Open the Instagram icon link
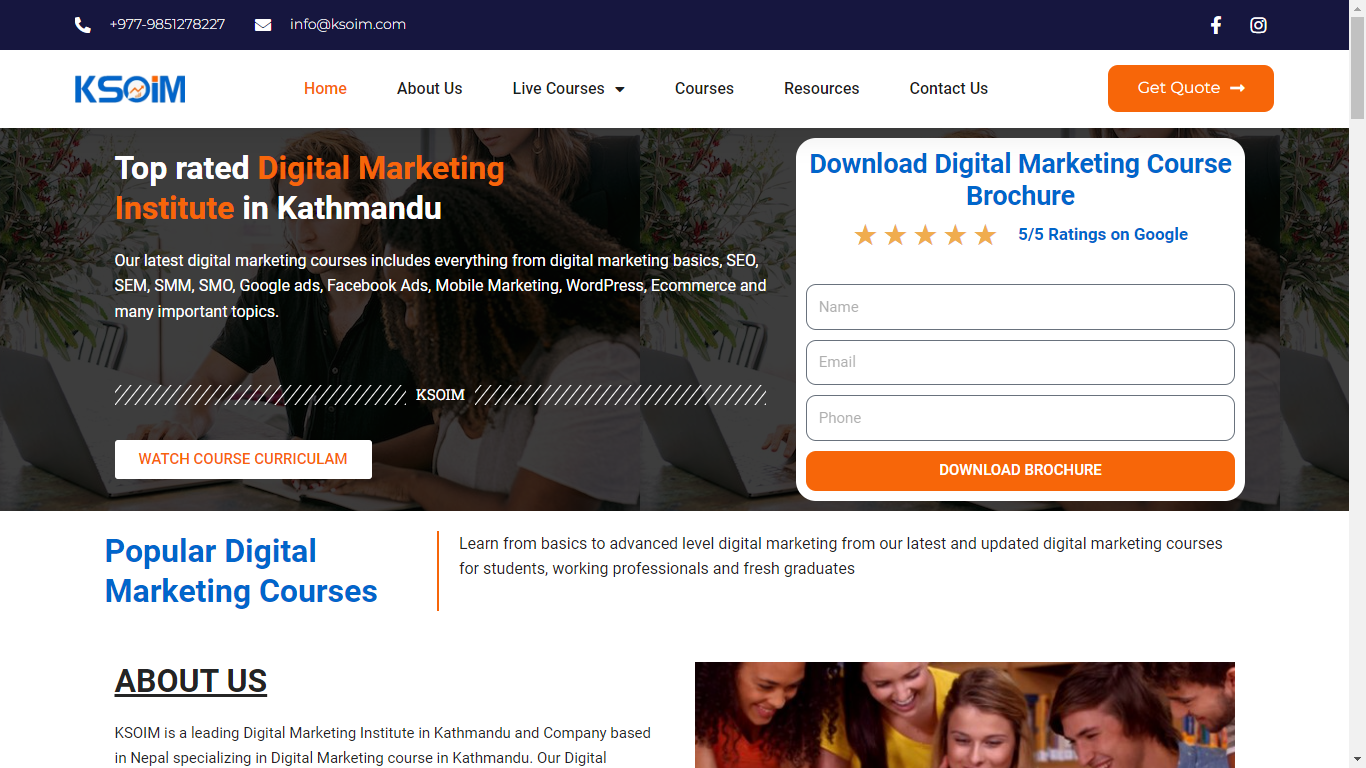1366x768 pixels. point(1259,25)
